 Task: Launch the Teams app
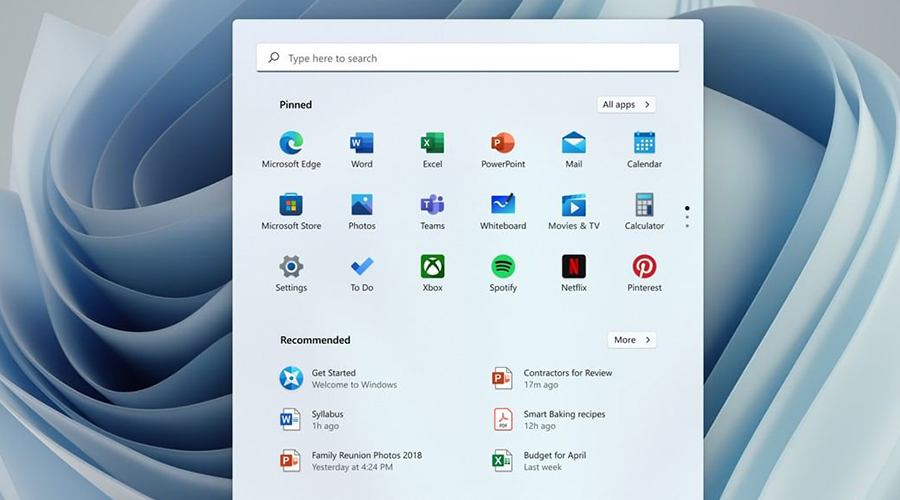coord(432,205)
